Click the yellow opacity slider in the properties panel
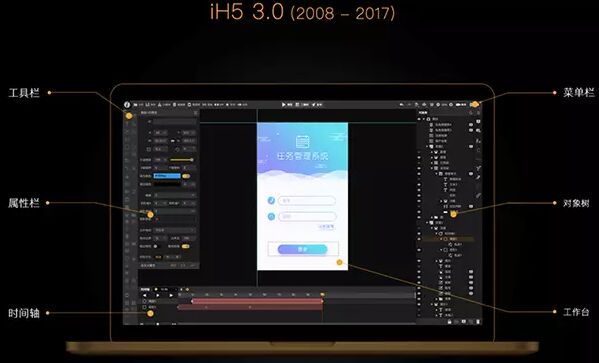The height and width of the screenshot is (363, 599). tap(181, 160)
